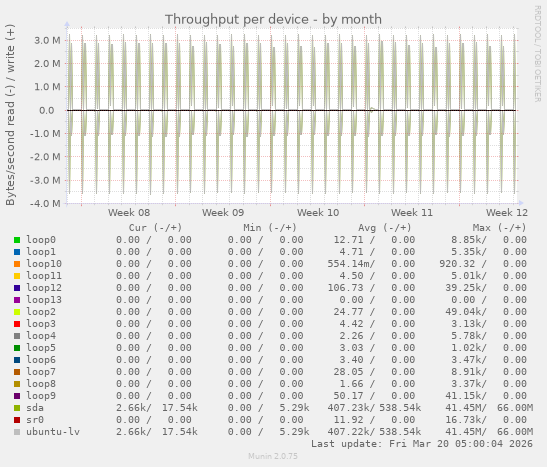Click the loop13 purple color swatch

click(x=17, y=300)
